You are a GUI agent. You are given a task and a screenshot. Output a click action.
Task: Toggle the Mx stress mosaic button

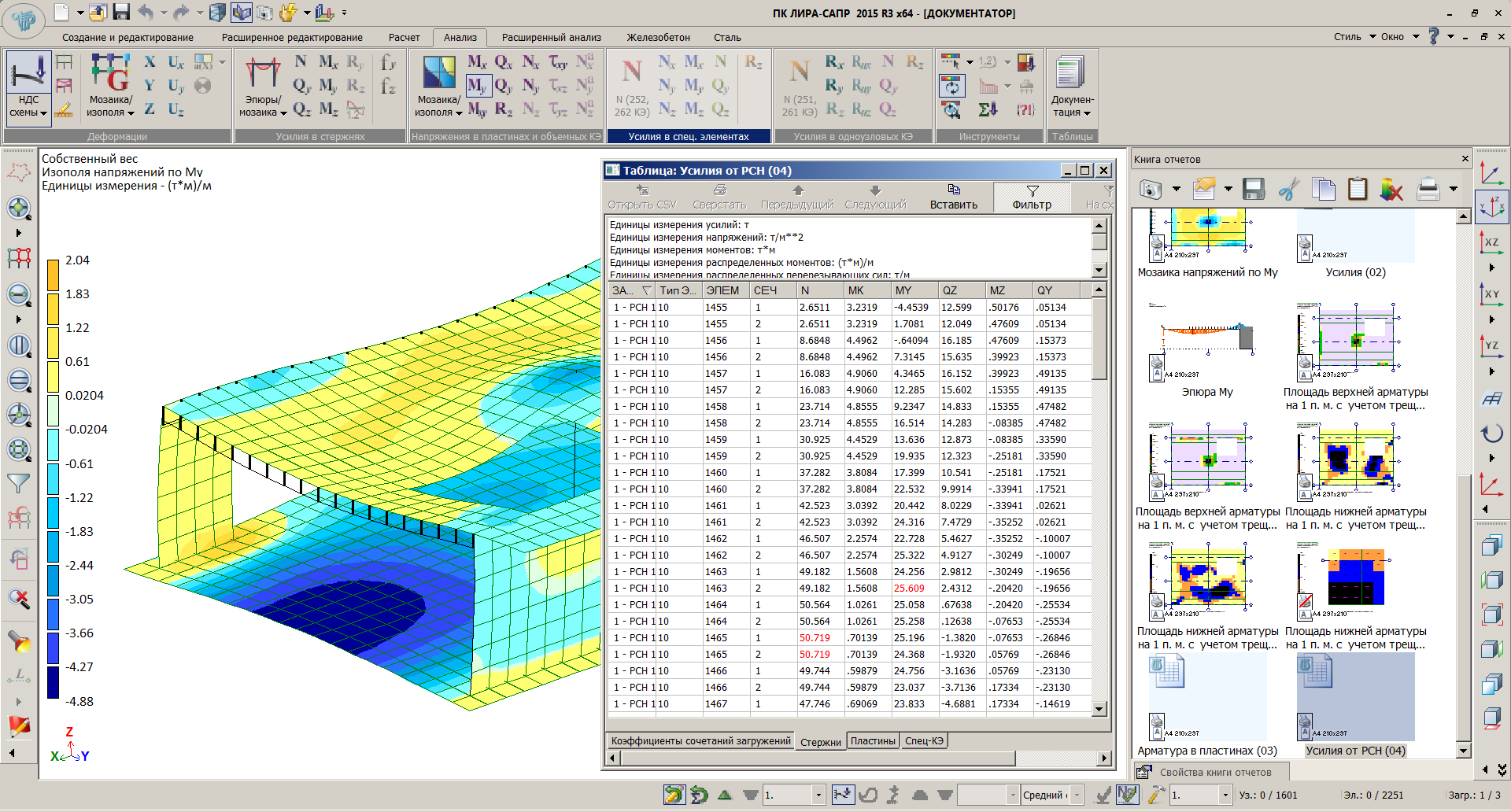coord(478,61)
